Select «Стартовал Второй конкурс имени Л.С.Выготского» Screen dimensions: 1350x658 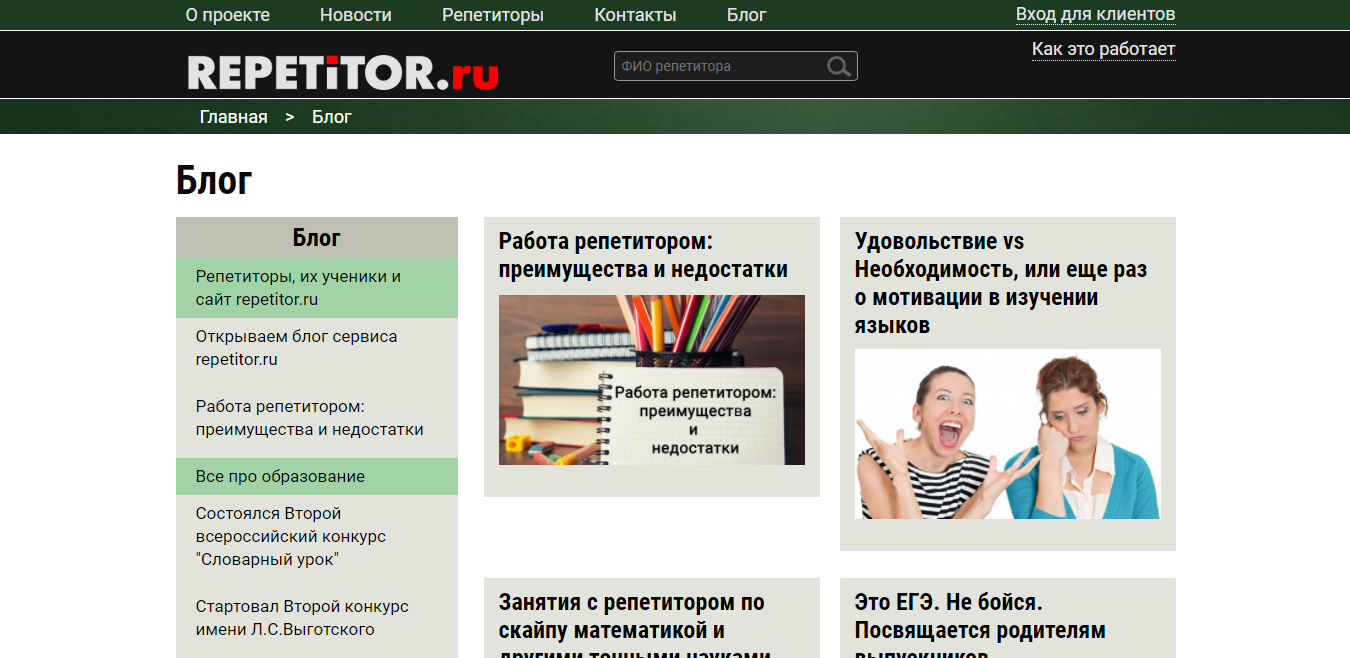[302, 617]
